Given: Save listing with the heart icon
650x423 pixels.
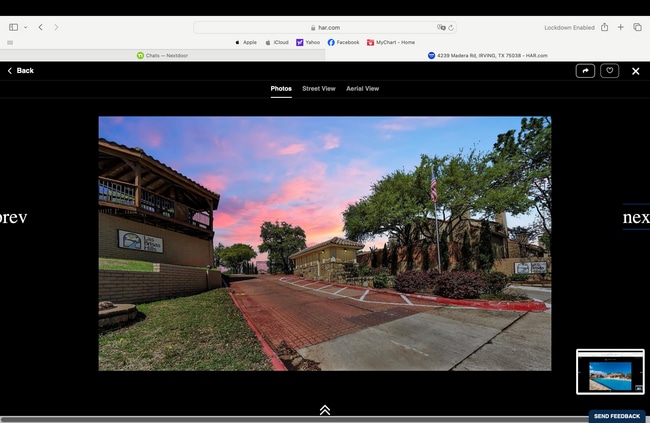Looking at the screenshot, I should click(x=609, y=71).
